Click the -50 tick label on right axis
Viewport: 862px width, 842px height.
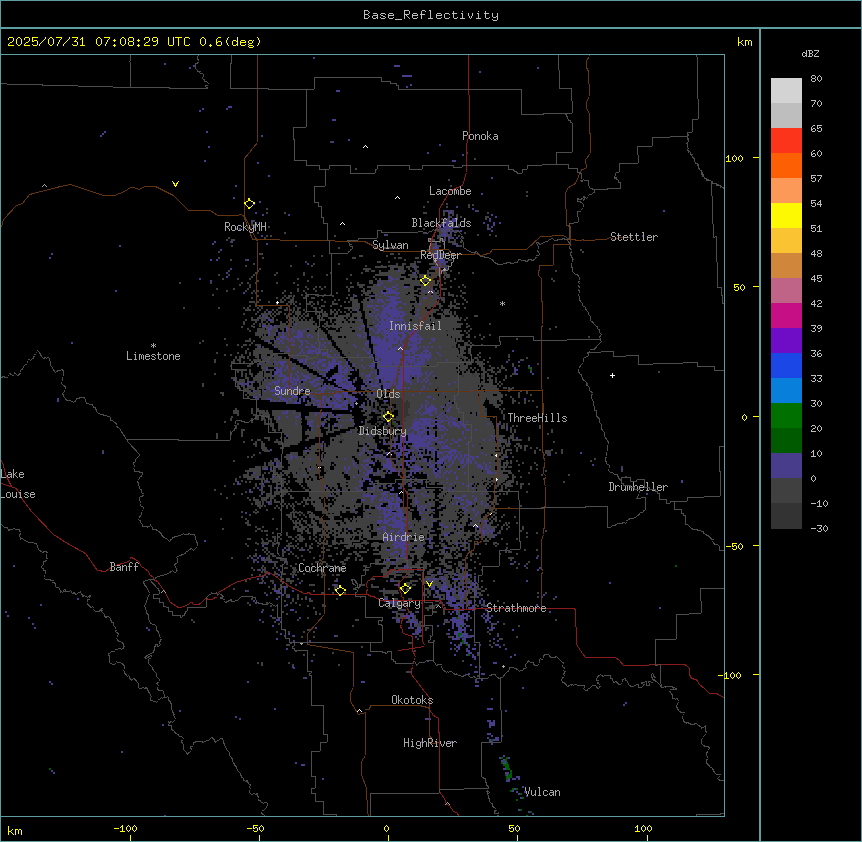click(734, 546)
